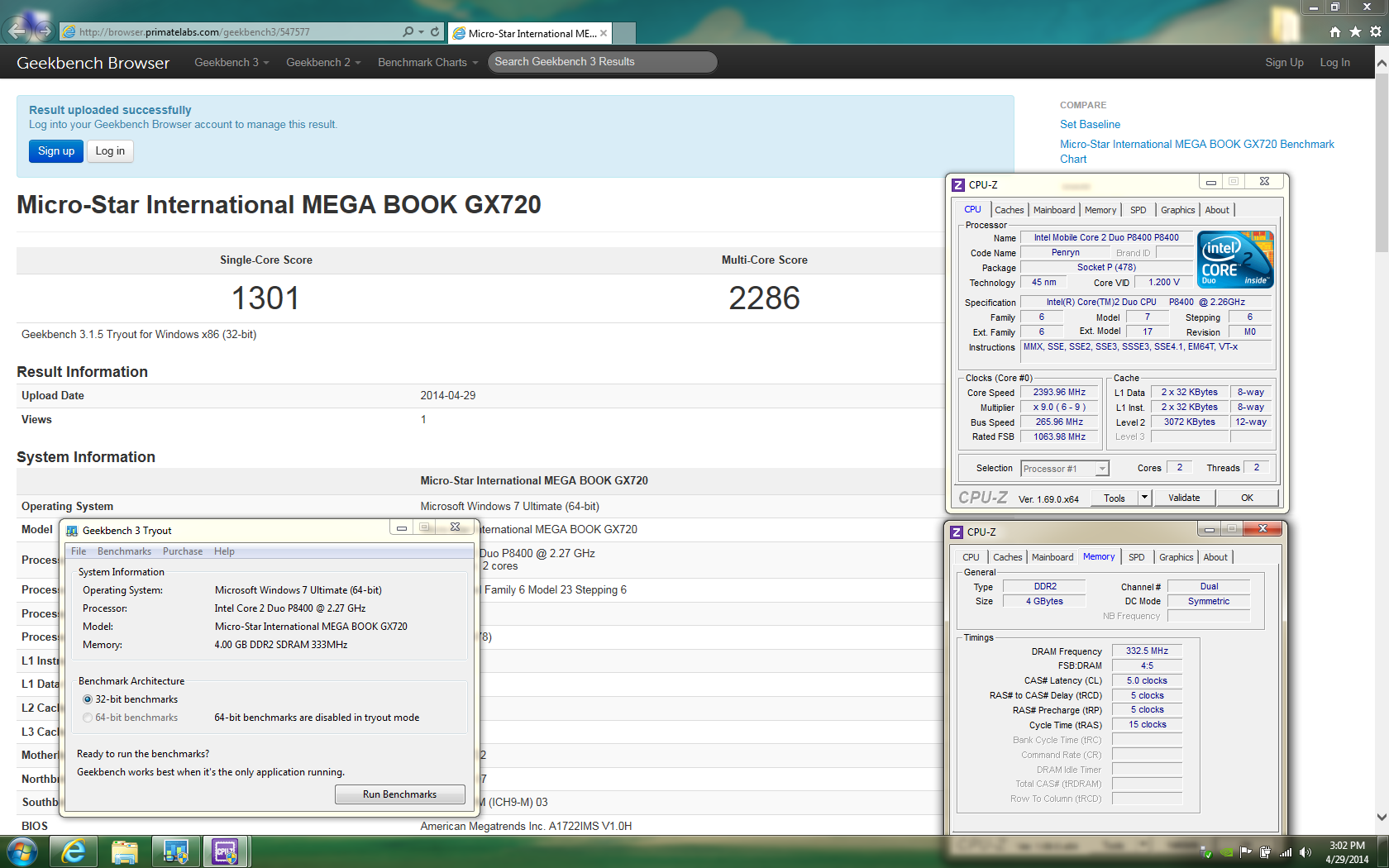1389x868 pixels.
Task: Focus the Search Geekbench 3 Results field
Action: tap(602, 62)
